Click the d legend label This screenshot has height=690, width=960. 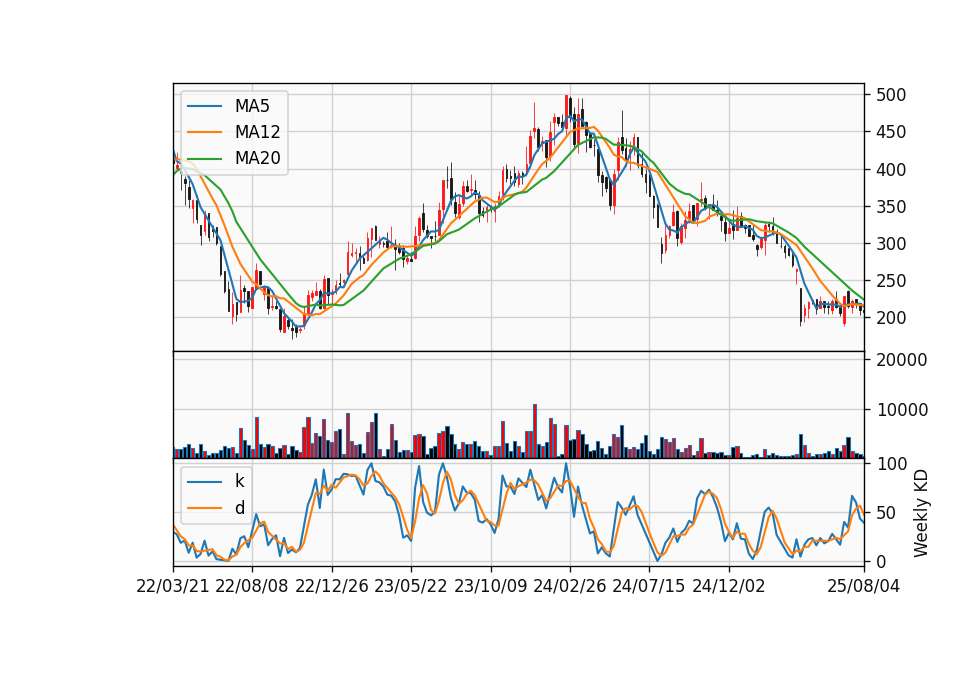click(x=239, y=508)
